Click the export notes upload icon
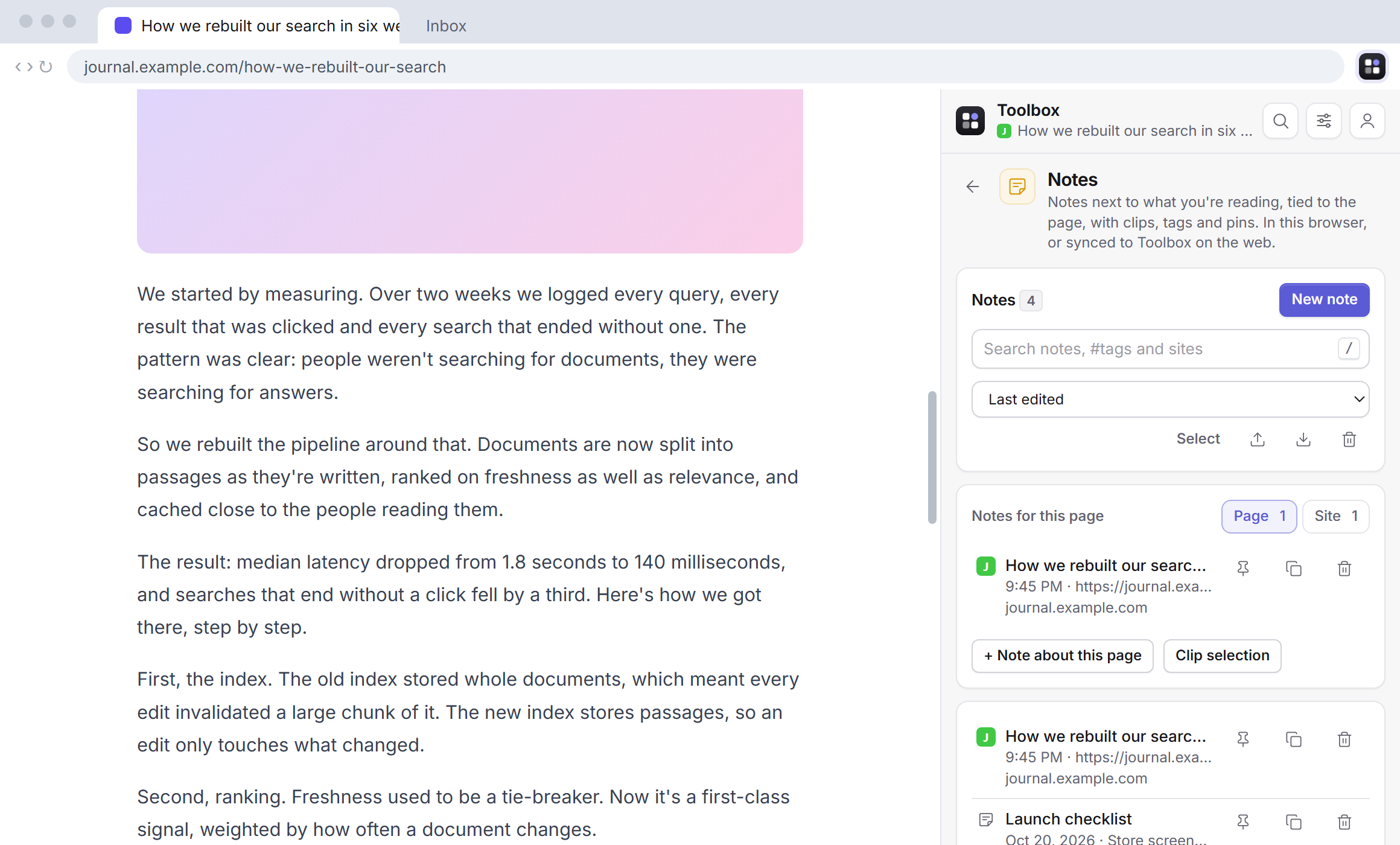Viewport: 1400px width, 845px height. 1258,439
